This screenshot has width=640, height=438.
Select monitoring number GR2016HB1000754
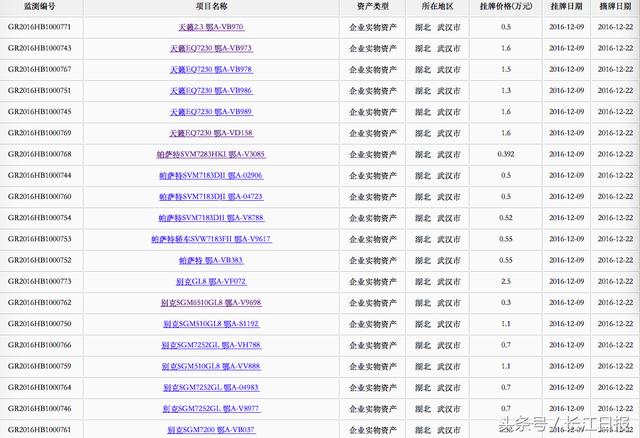[40, 218]
